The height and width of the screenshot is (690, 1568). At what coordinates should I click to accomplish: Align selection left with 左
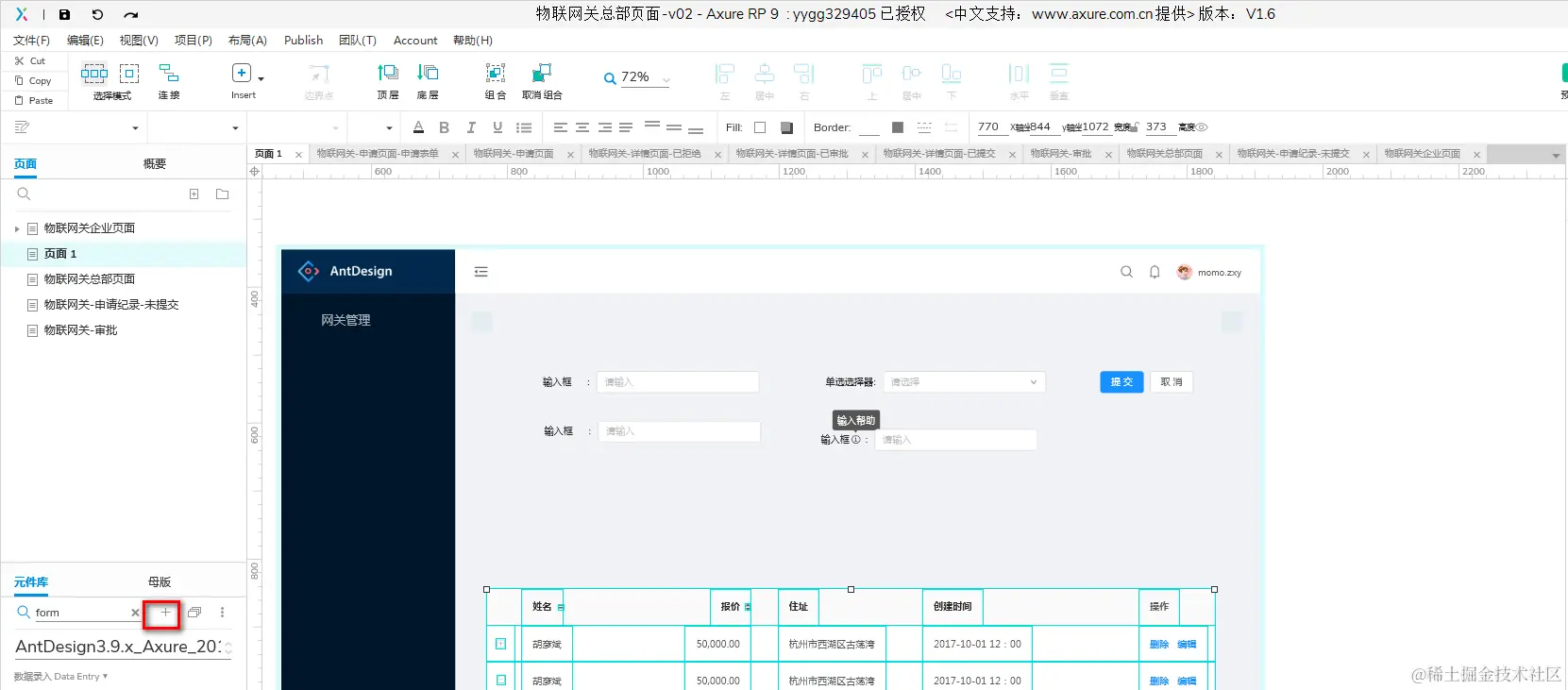click(x=725, y=80)
